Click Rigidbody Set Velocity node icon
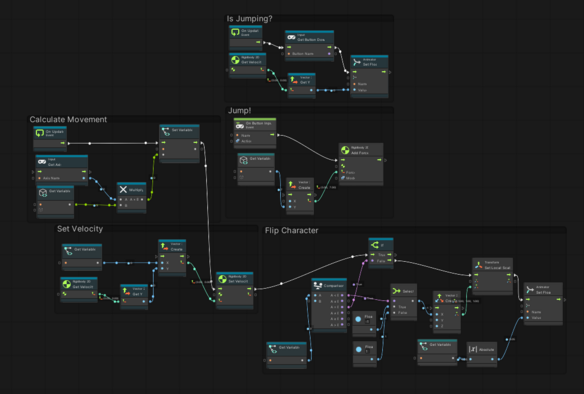Viewport: 584px width, 394px height. coord(222,279)
